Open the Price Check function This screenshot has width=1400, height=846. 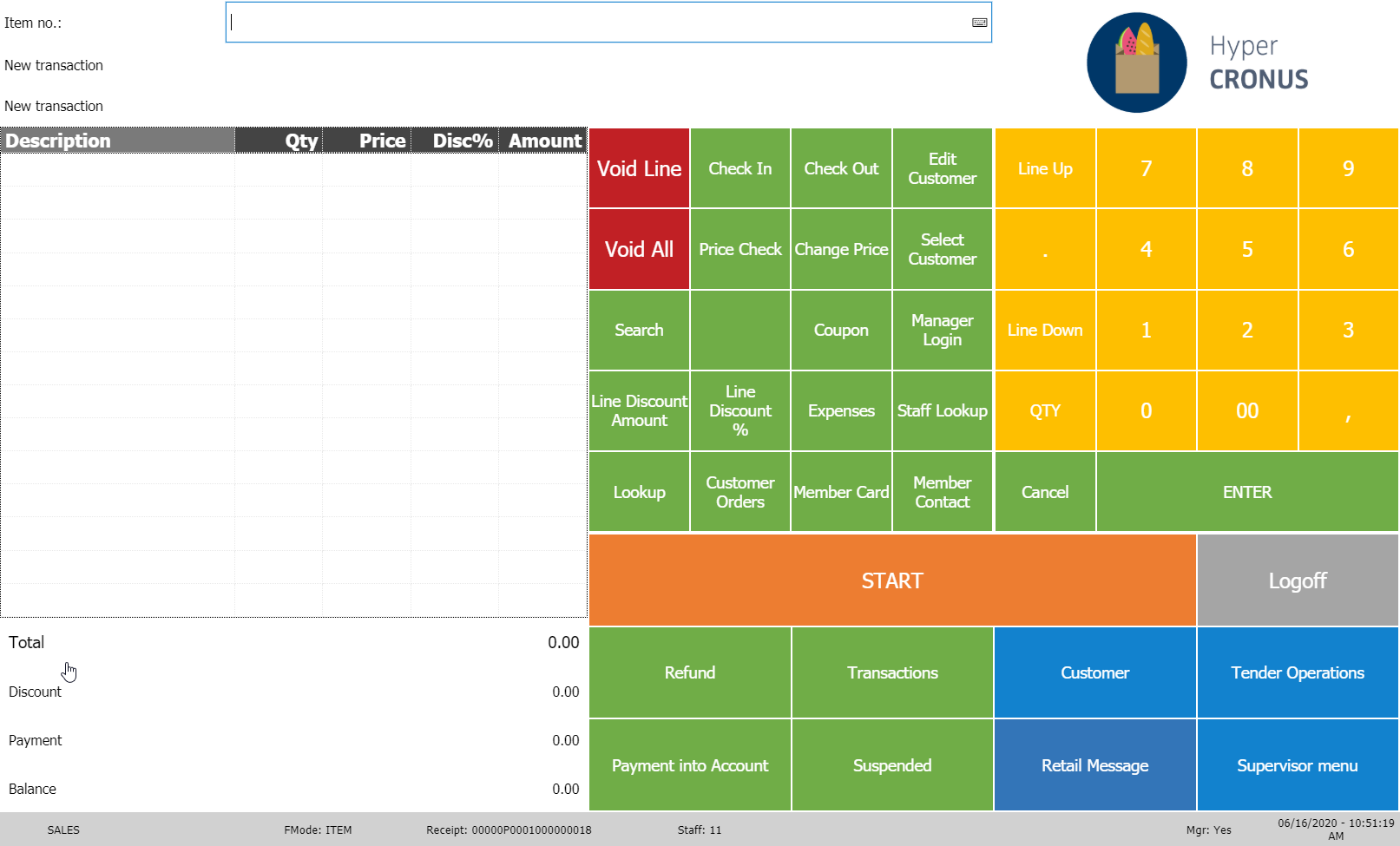coord(739,249)
